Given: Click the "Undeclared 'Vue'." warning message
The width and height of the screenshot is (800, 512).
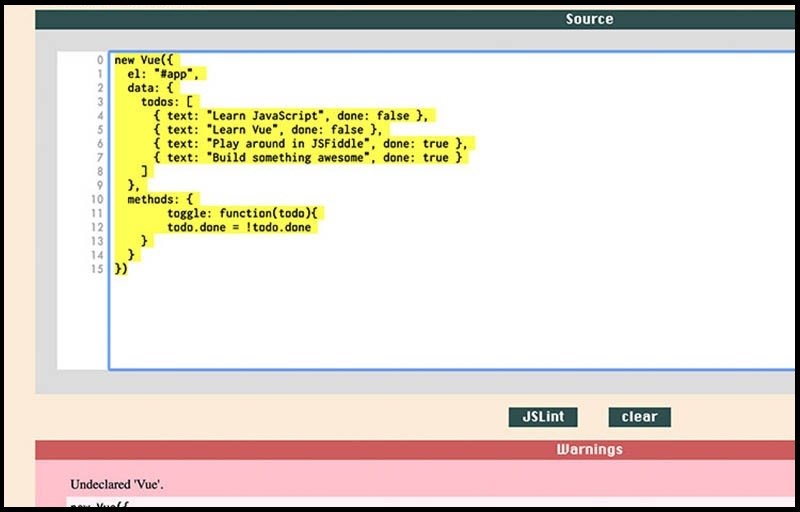Looking at the screenshot, I should (117, 484).
